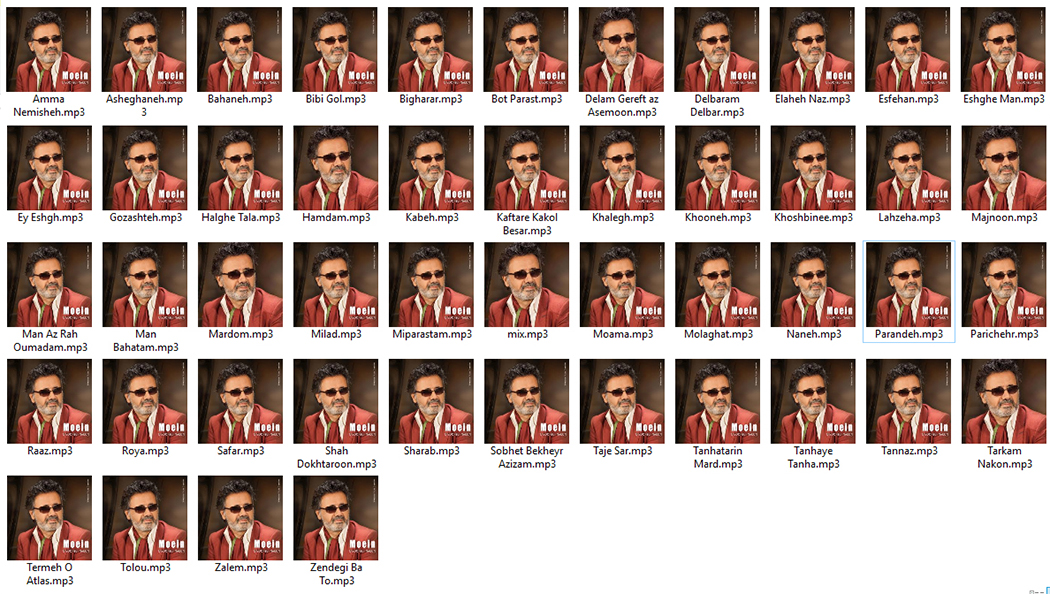
Task: Click the Hamdam.mp3 file name text
Action: click(335, 217)
